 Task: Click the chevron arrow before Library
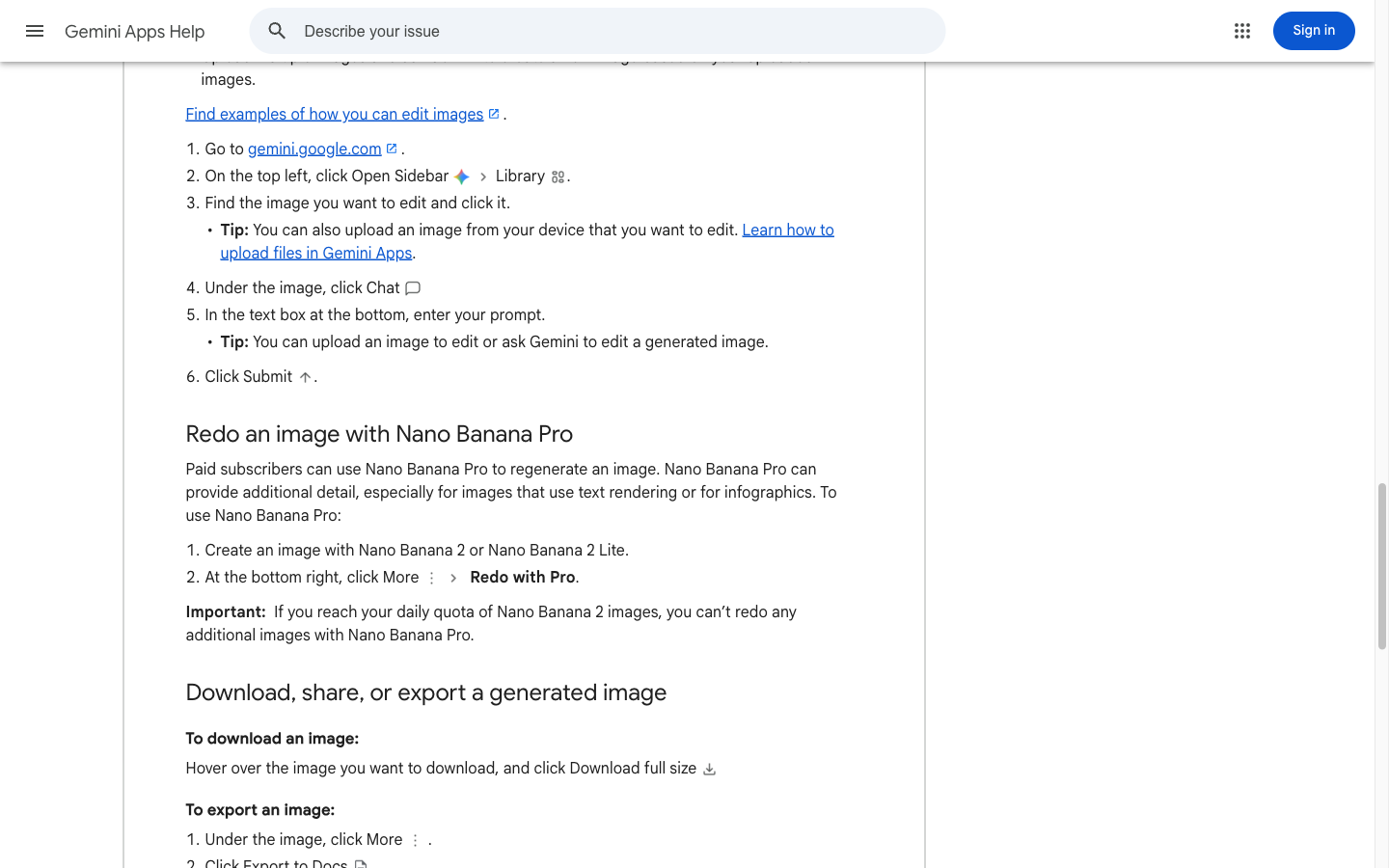coord(483,177)
